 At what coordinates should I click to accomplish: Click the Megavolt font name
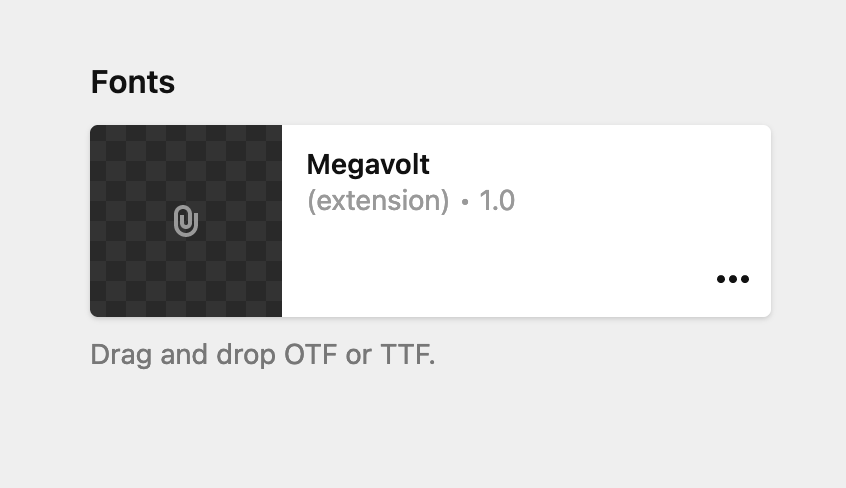click(368, 164)
